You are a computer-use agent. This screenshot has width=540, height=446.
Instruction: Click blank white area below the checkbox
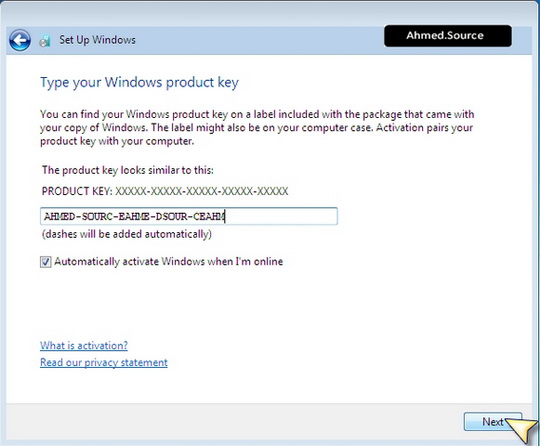click(x=269, y=303)
